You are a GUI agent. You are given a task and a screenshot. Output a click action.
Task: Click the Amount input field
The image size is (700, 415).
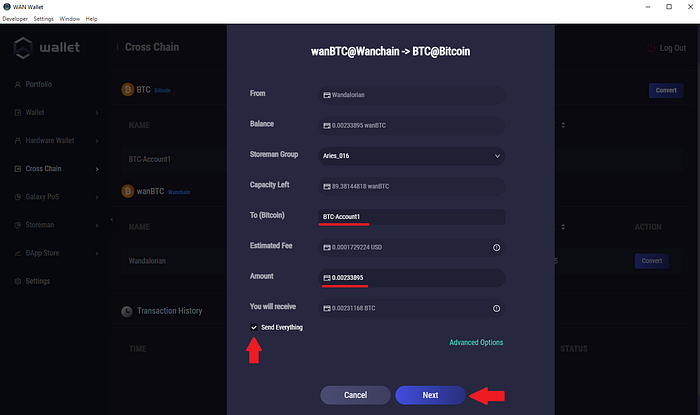[x=412, y=277]
